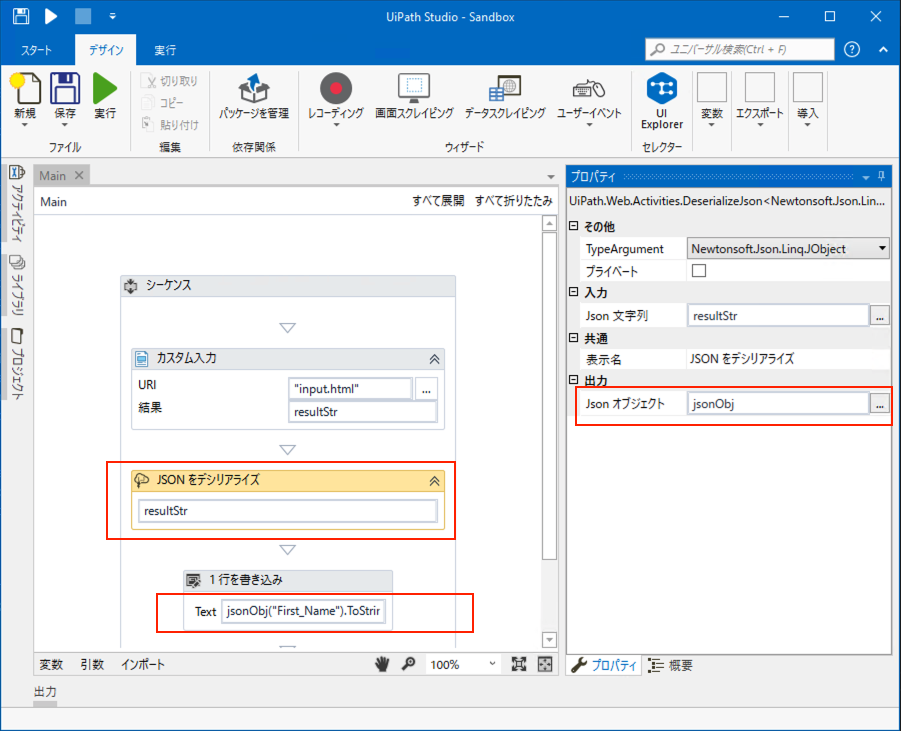Switch to the 概要 outline tab
The height and width of the screenshot is (731, 901).
point(671,665)
